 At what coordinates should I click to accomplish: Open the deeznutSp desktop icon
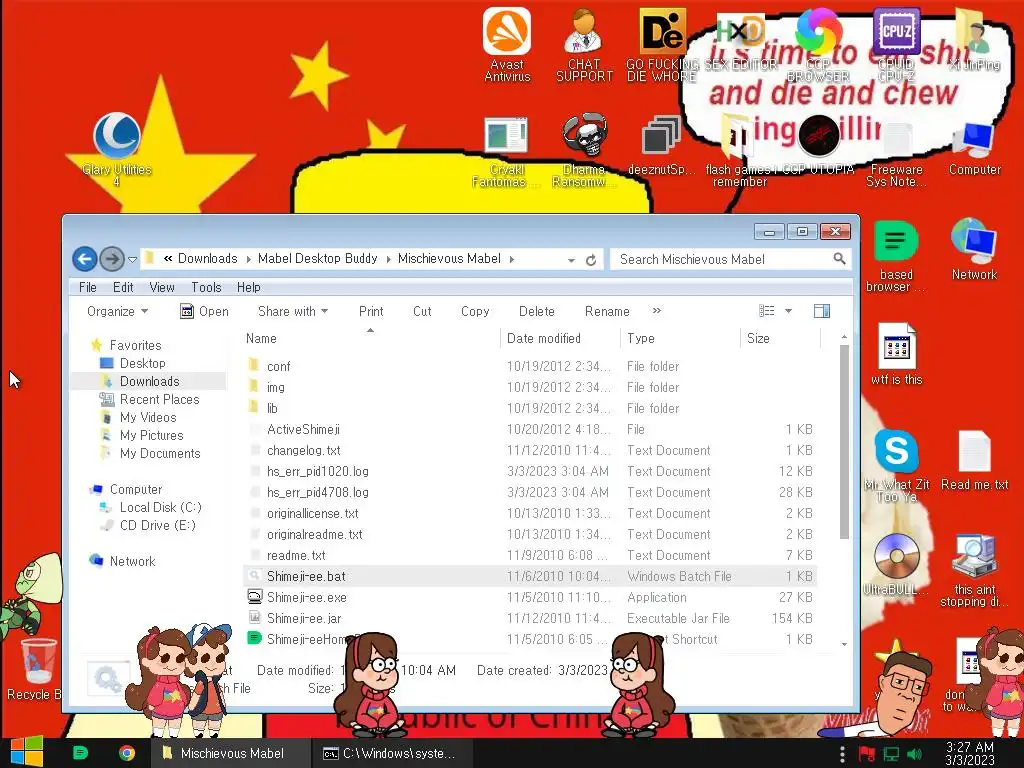661,145
